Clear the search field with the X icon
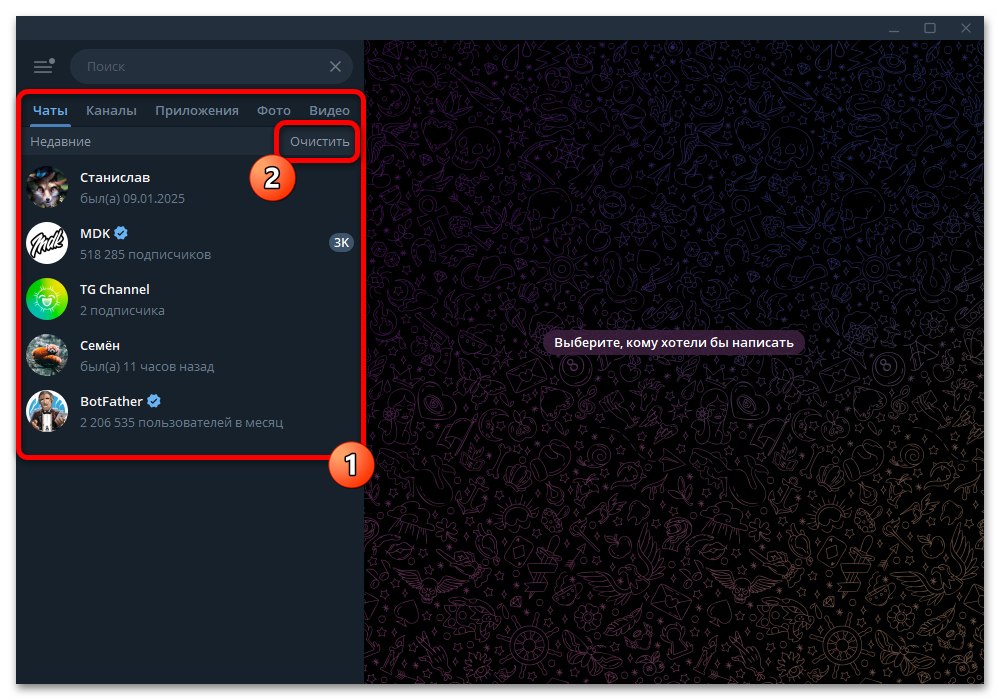 click(335, 66)
